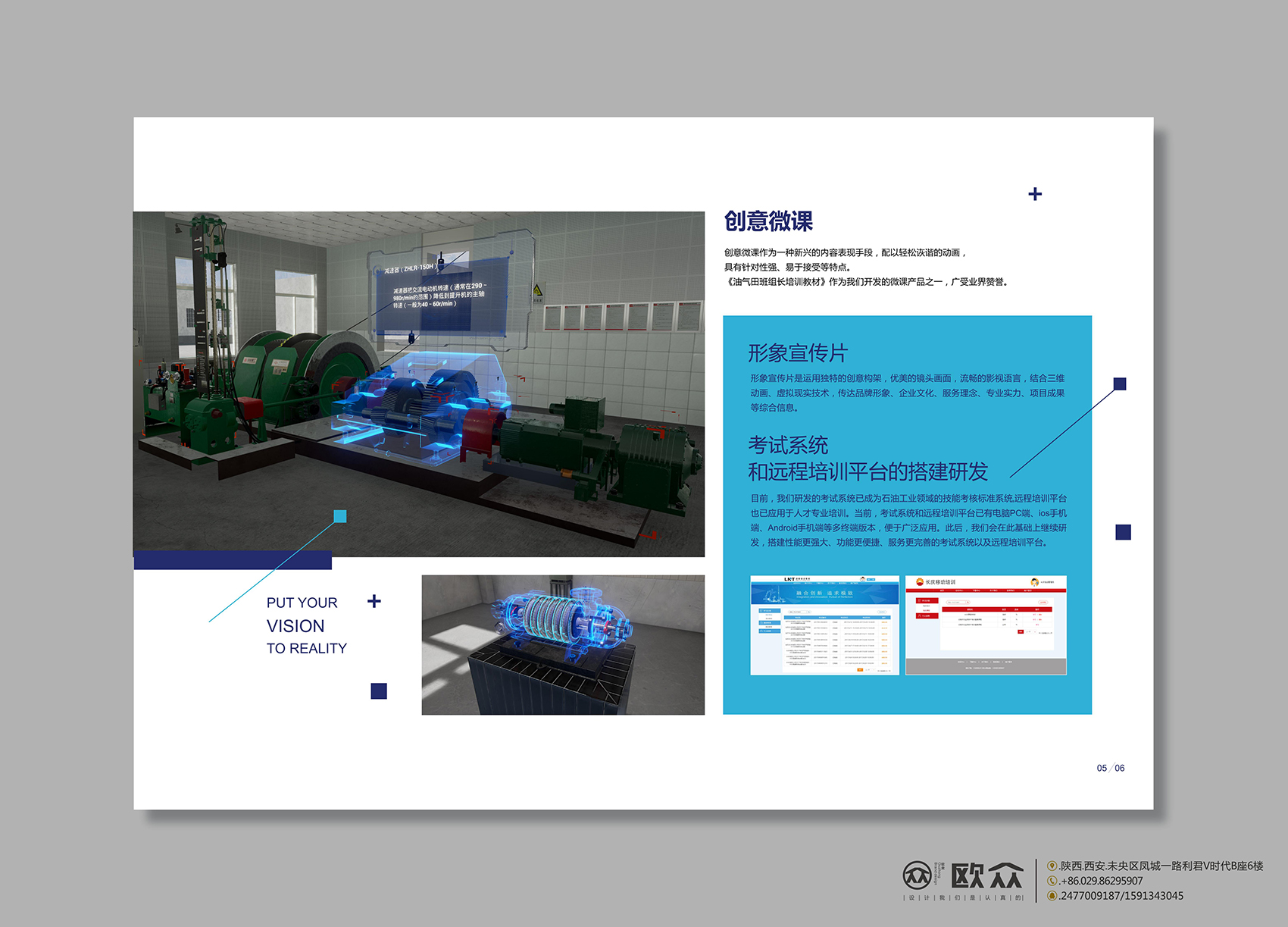Select the dark navy square below VISION text
Viewport: 1288px width, 927px height.
point(379,691)
